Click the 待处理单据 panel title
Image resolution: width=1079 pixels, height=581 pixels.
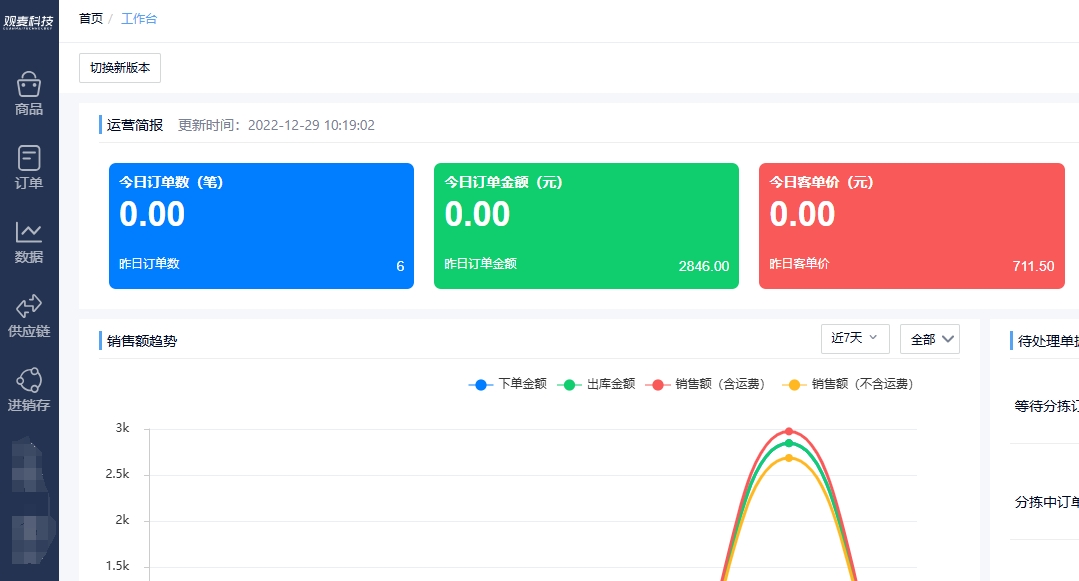point(1048,341)
